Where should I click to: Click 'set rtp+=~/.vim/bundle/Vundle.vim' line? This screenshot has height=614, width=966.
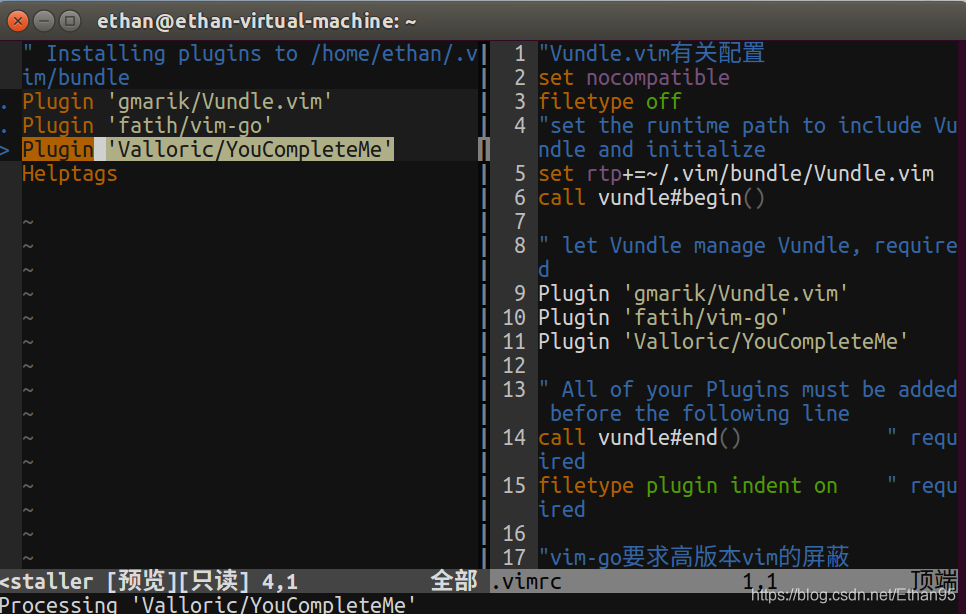(x=736, y=174)
